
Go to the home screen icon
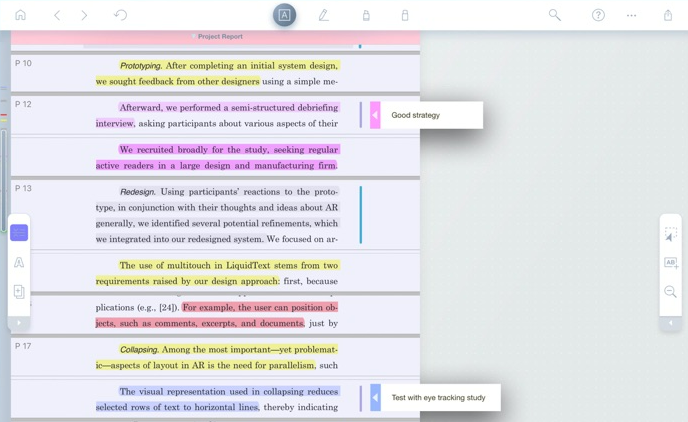point(20,15)
